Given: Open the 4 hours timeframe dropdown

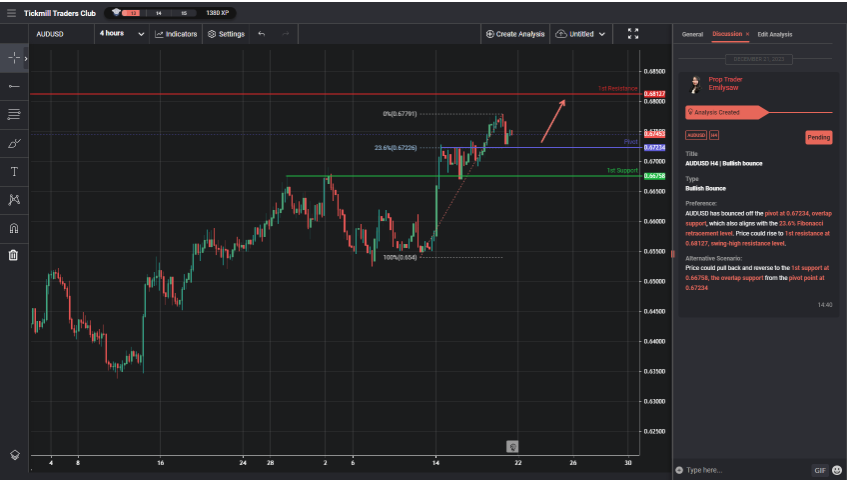Looking at the screenshot, I should pos(122,34).
